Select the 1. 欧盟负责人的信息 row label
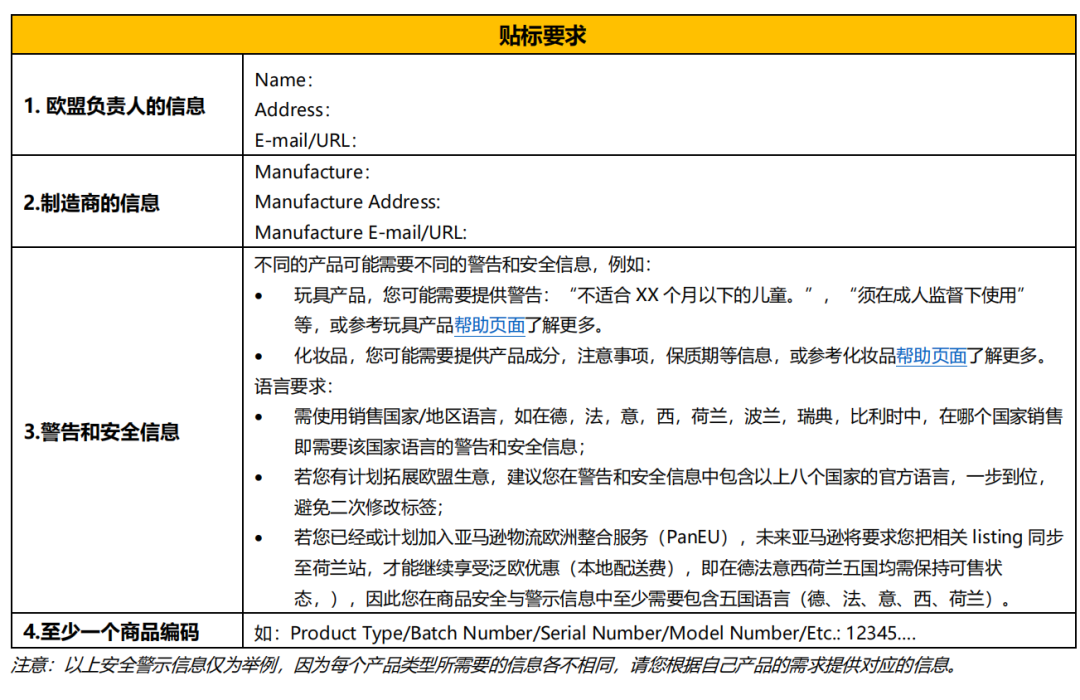This screenshot has height=700, width=1080. (x=114, y=105)
